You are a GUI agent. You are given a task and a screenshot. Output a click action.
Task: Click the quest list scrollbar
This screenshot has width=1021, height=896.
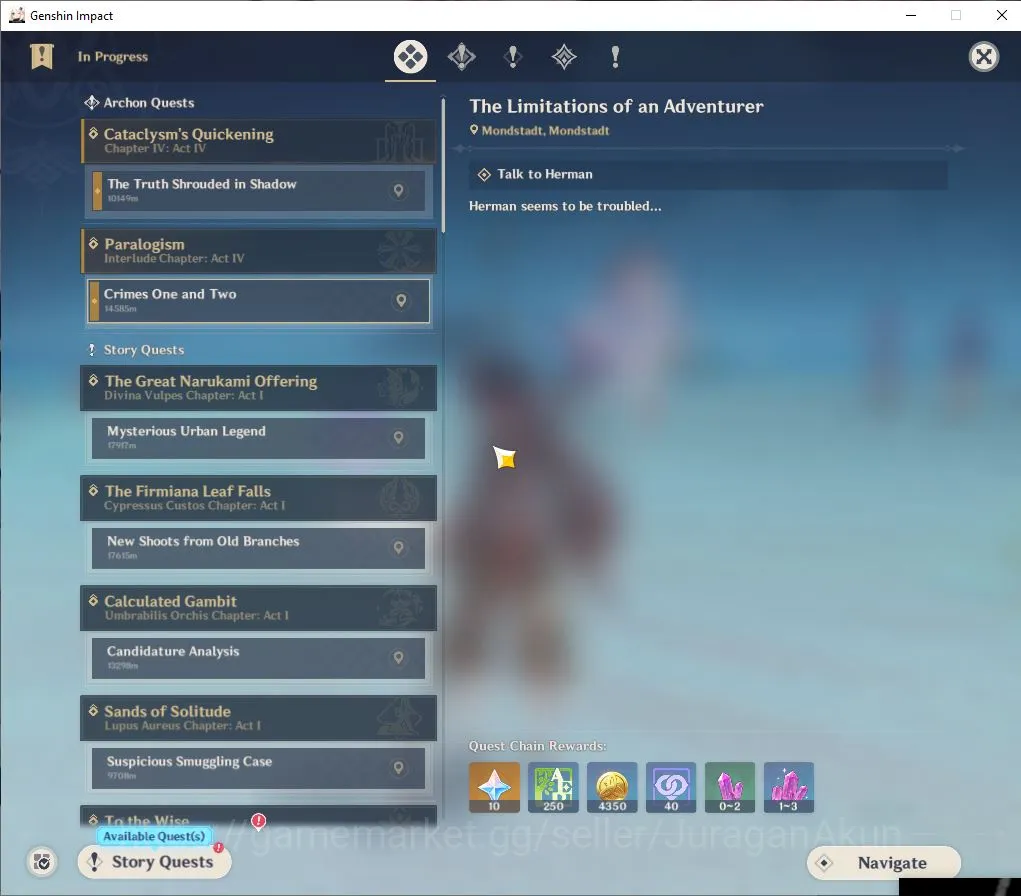tap(443, 166)
